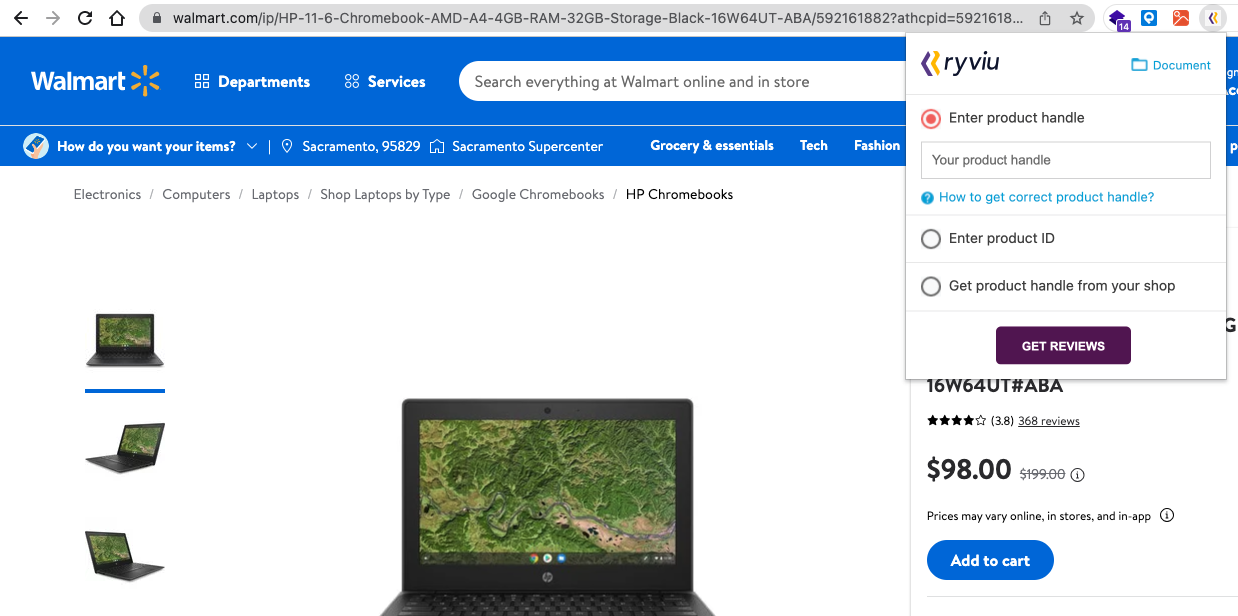This screenshot has width=1238, height=616.
Task: Select the first front-view laptop thumbnail
Action: 125,340
